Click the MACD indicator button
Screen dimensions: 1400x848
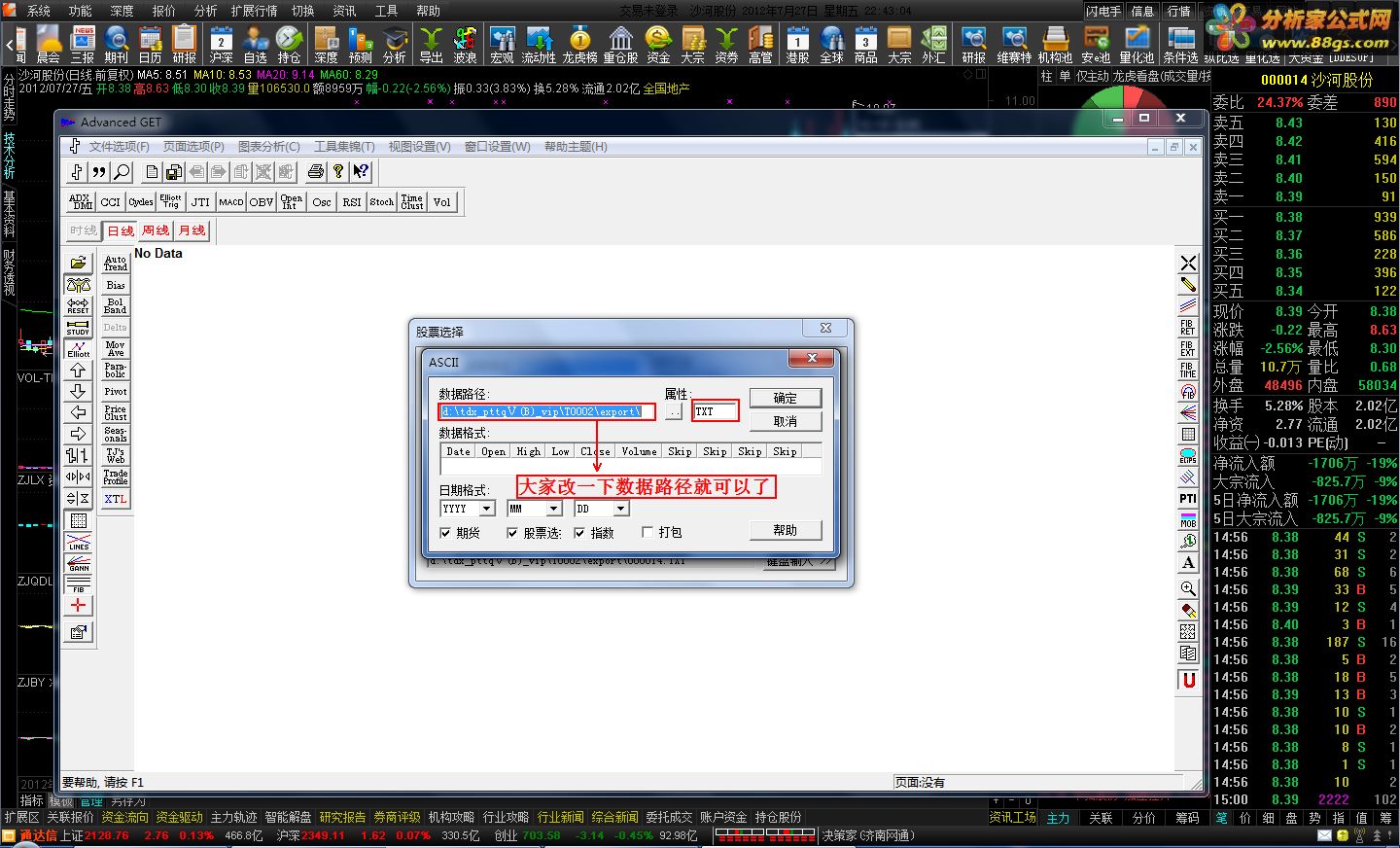tap(231, 202)
